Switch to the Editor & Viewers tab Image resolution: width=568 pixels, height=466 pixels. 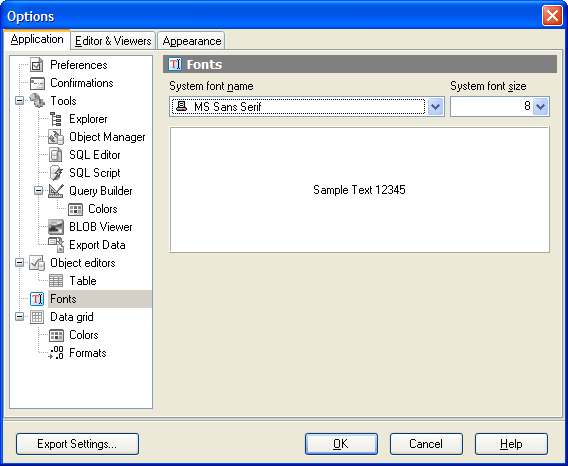pos(113,41)
